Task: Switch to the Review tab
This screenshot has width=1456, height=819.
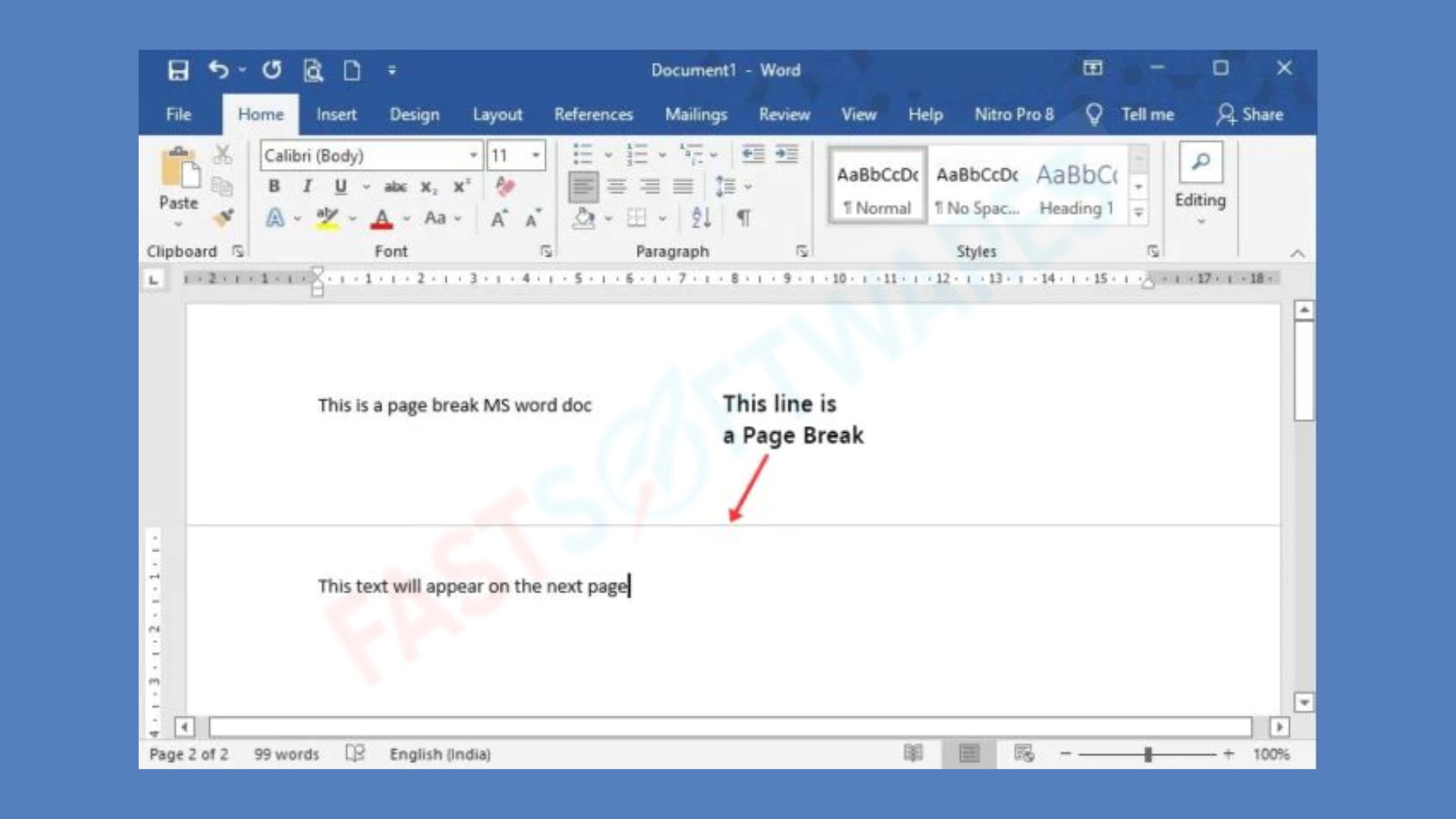Action: (x=784, y=115)
